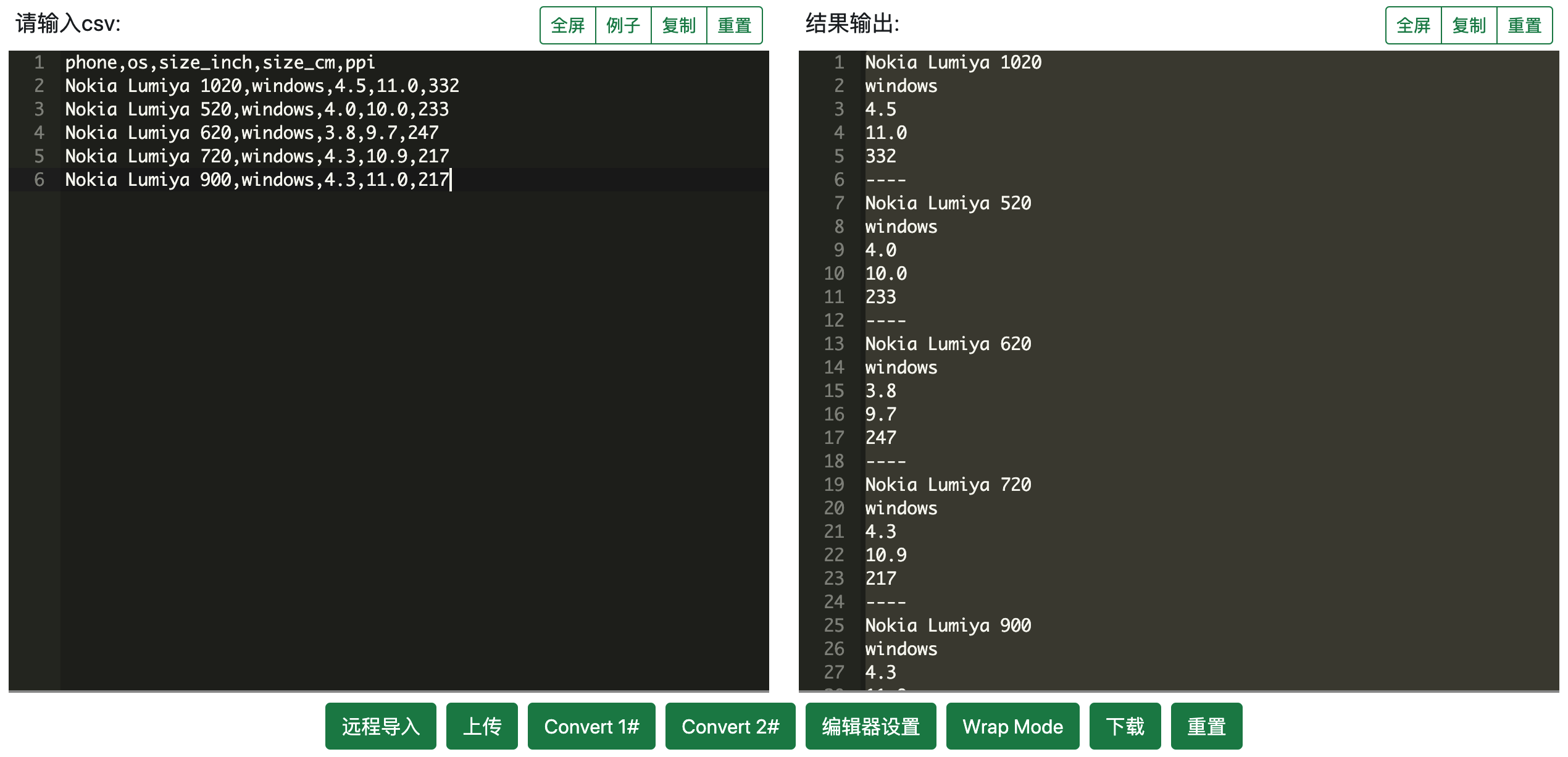Click 全屏 to fullscreen the CSV input editor
This screenshot has height=757, width=1568.
[x=567, y=25]
